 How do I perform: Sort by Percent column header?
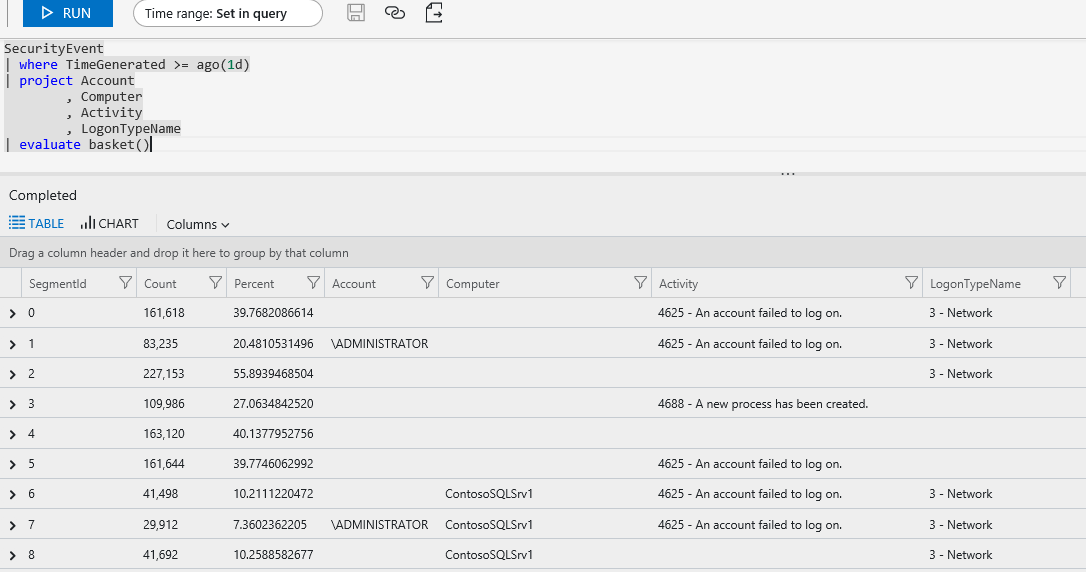click(253, 284)
